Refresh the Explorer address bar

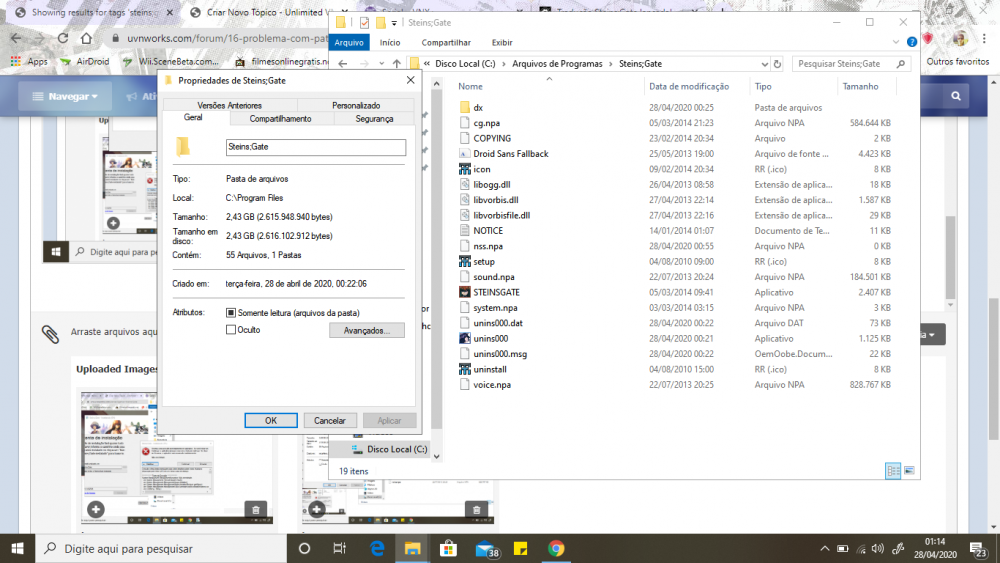777,64
